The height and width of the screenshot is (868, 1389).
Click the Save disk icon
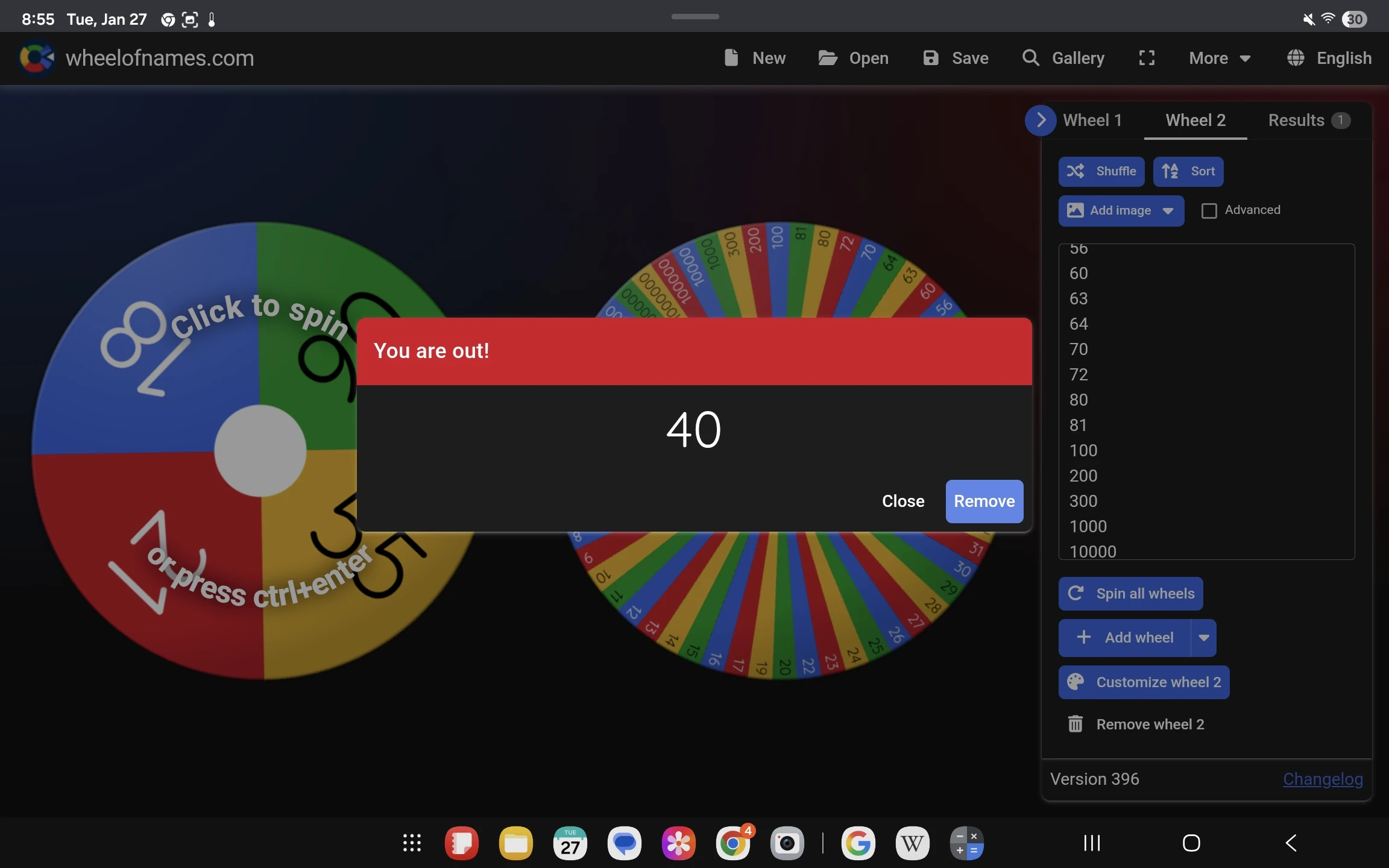[x=930, y=58]
